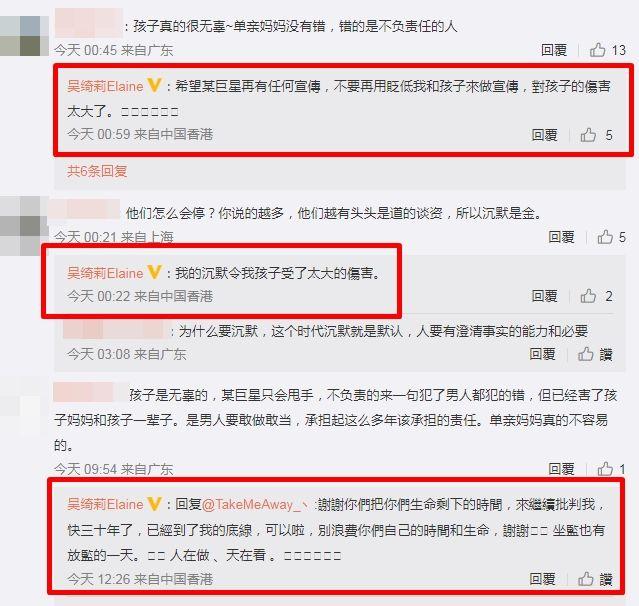The width and height of the screenshot is (639, 606).
Task: Reply to the 00:21 Shanghai comment
Action: tap(561, 237)
